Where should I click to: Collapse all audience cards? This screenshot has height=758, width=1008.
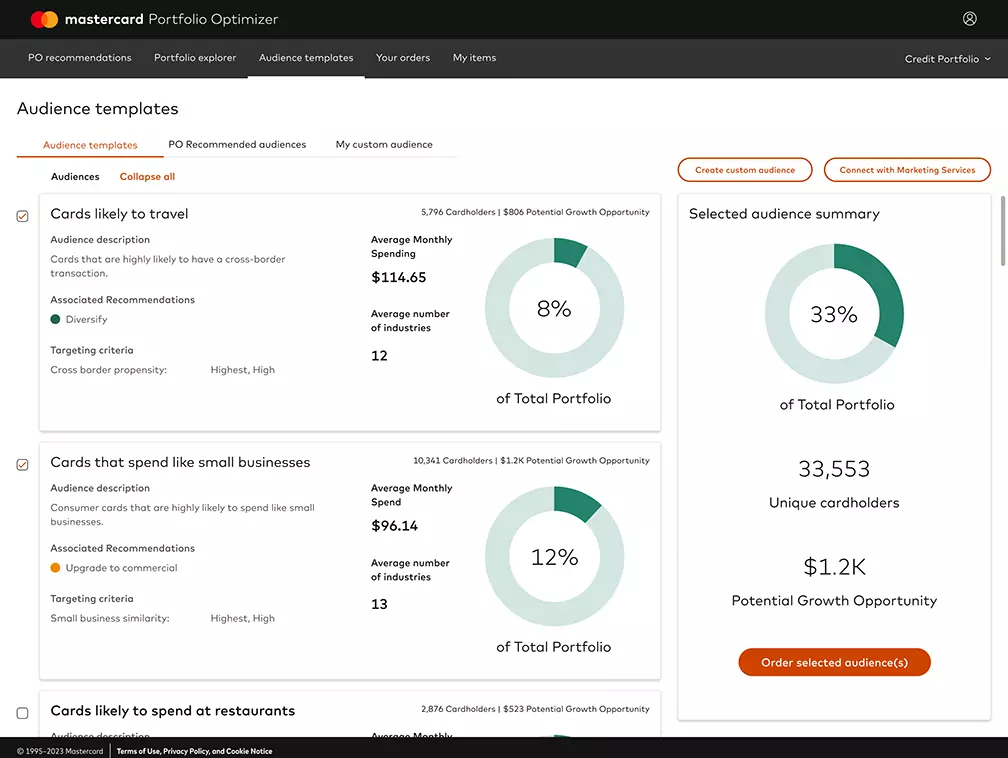147,176
